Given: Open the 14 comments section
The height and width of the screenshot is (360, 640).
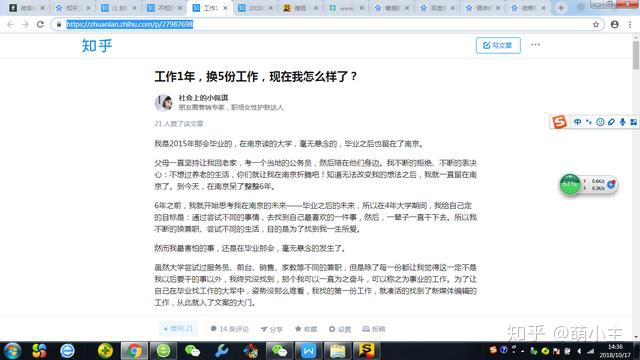Looking at the screenshot, I should pyautogui.click(x=229, y=329).
